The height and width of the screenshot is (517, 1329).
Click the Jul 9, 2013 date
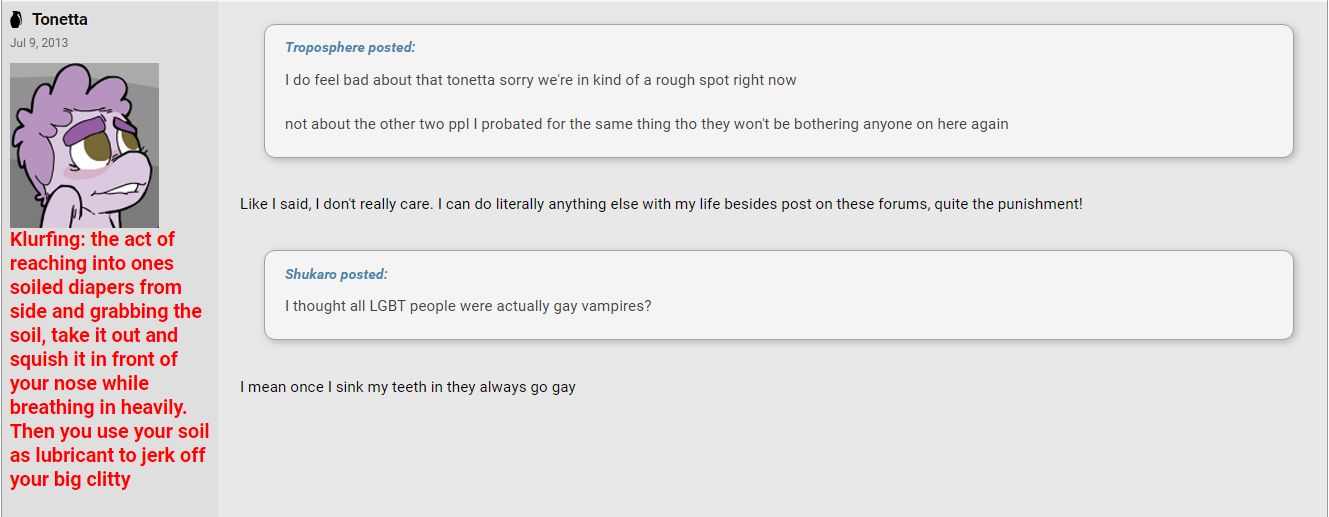click(39, 43)
